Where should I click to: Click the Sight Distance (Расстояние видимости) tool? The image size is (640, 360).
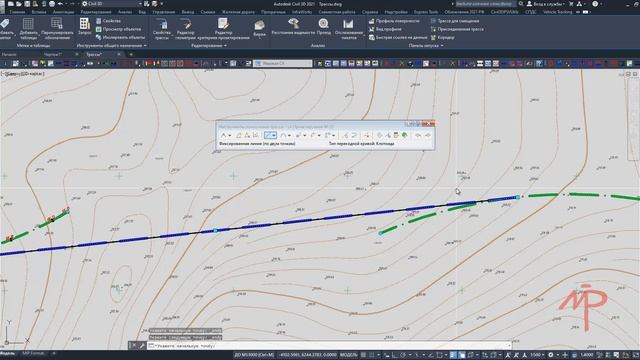(293, 27)
